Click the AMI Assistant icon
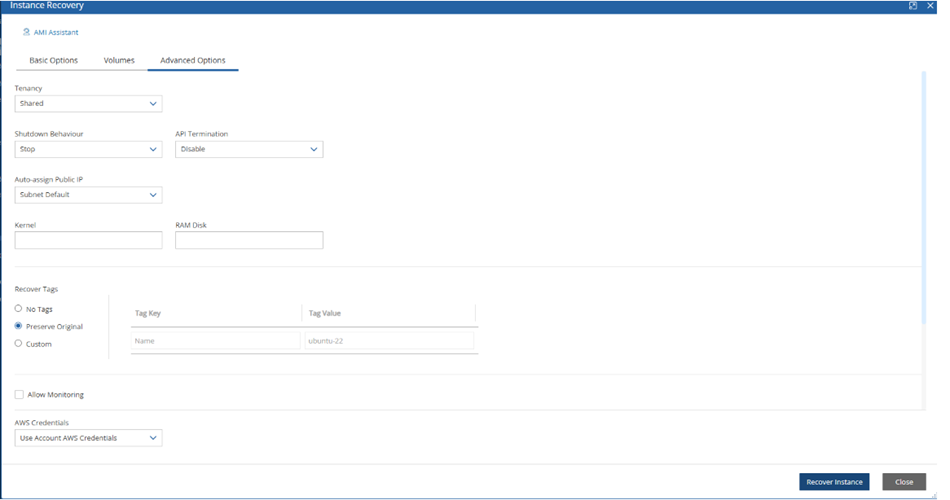This screenshot has width=950, height=500. (26, 32)
